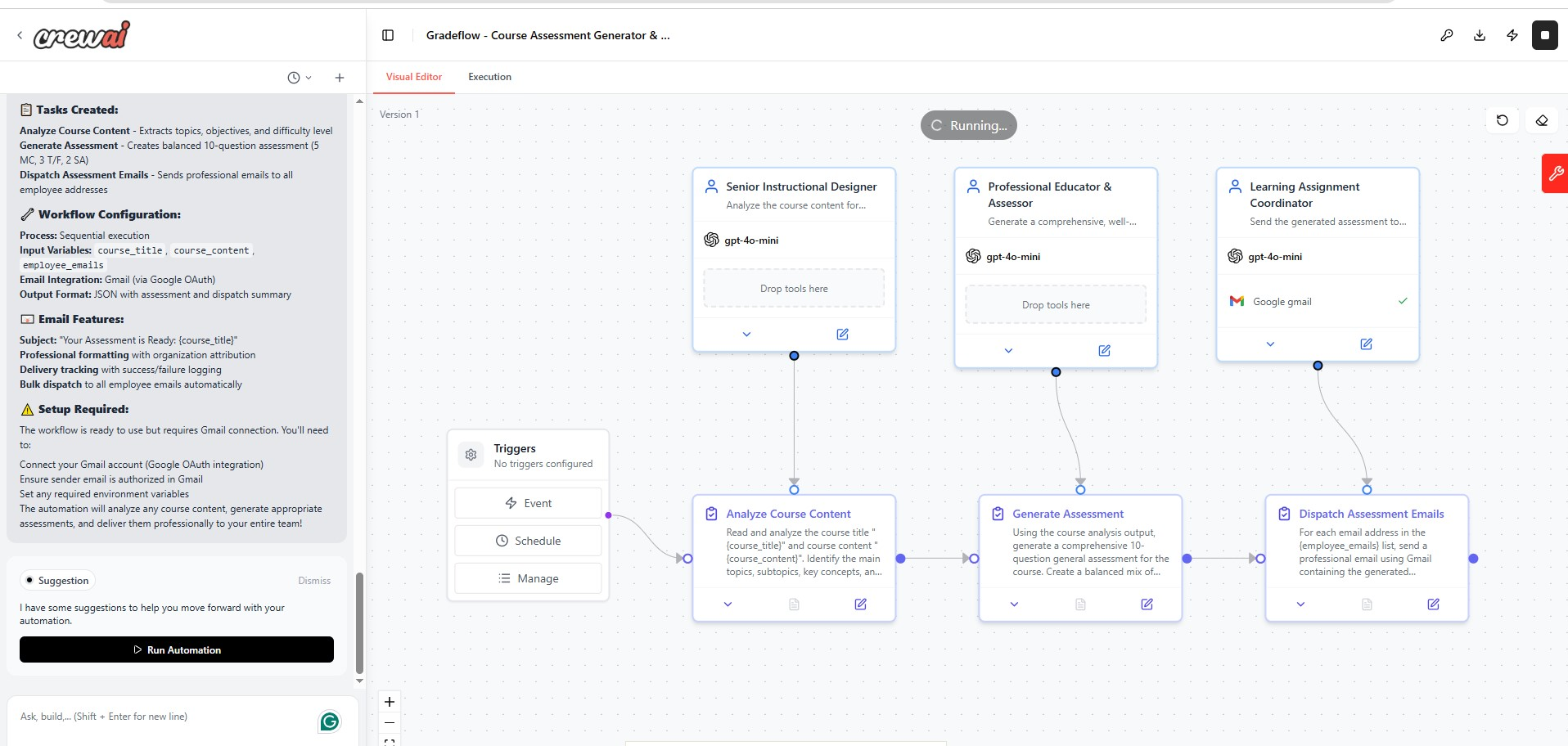
Task: Click the download/export automation icon
Action: (1480, 35)
